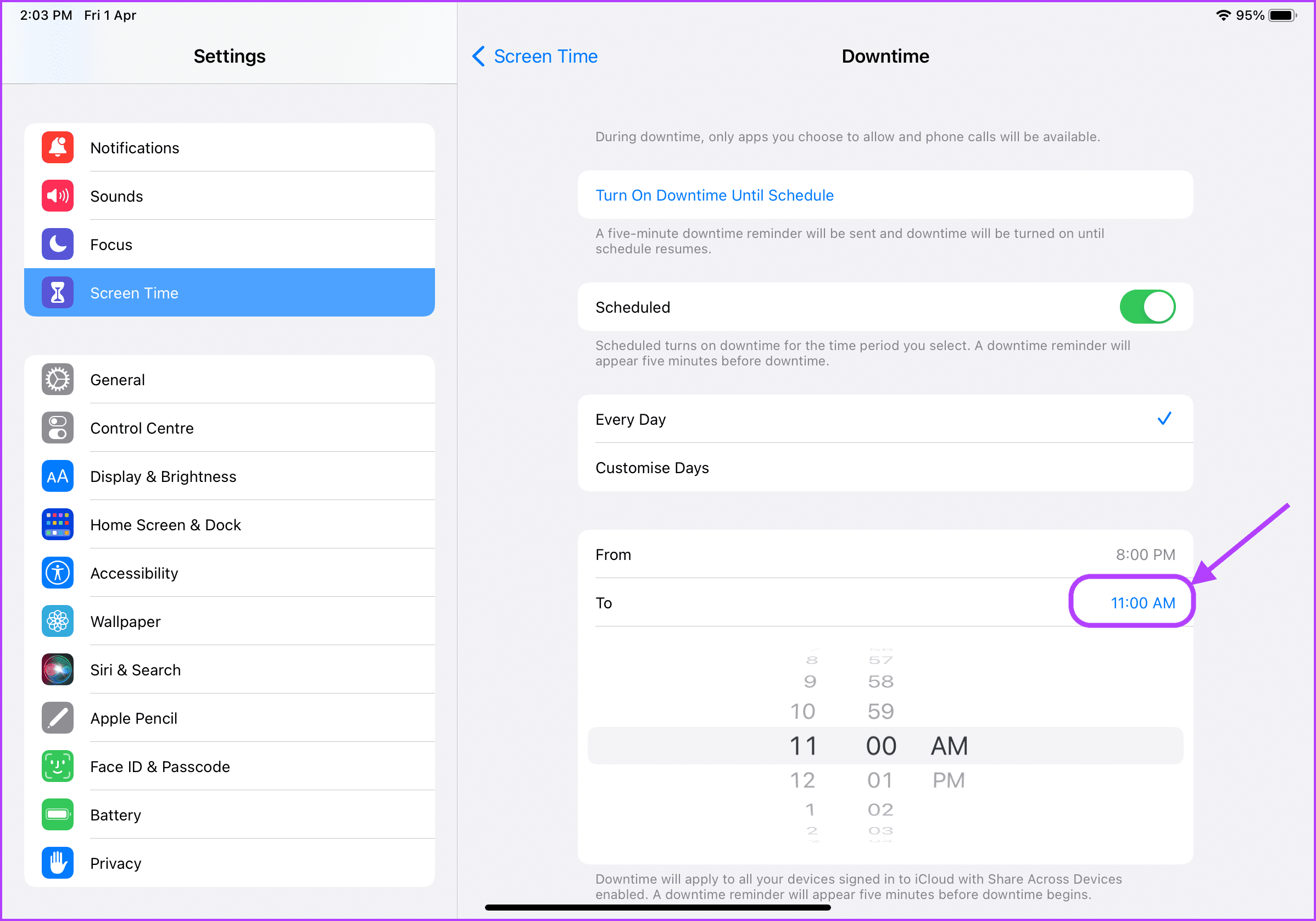Tap the Face ID & Passcode icon
This screenshot has height=921, width=1316.
pos(57,766)
